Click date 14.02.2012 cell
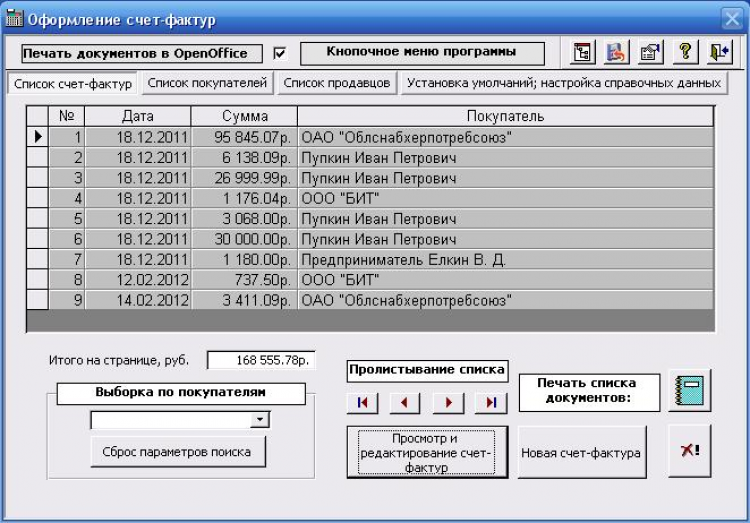The width and height of the screenshot is (750, 523). 138,300
